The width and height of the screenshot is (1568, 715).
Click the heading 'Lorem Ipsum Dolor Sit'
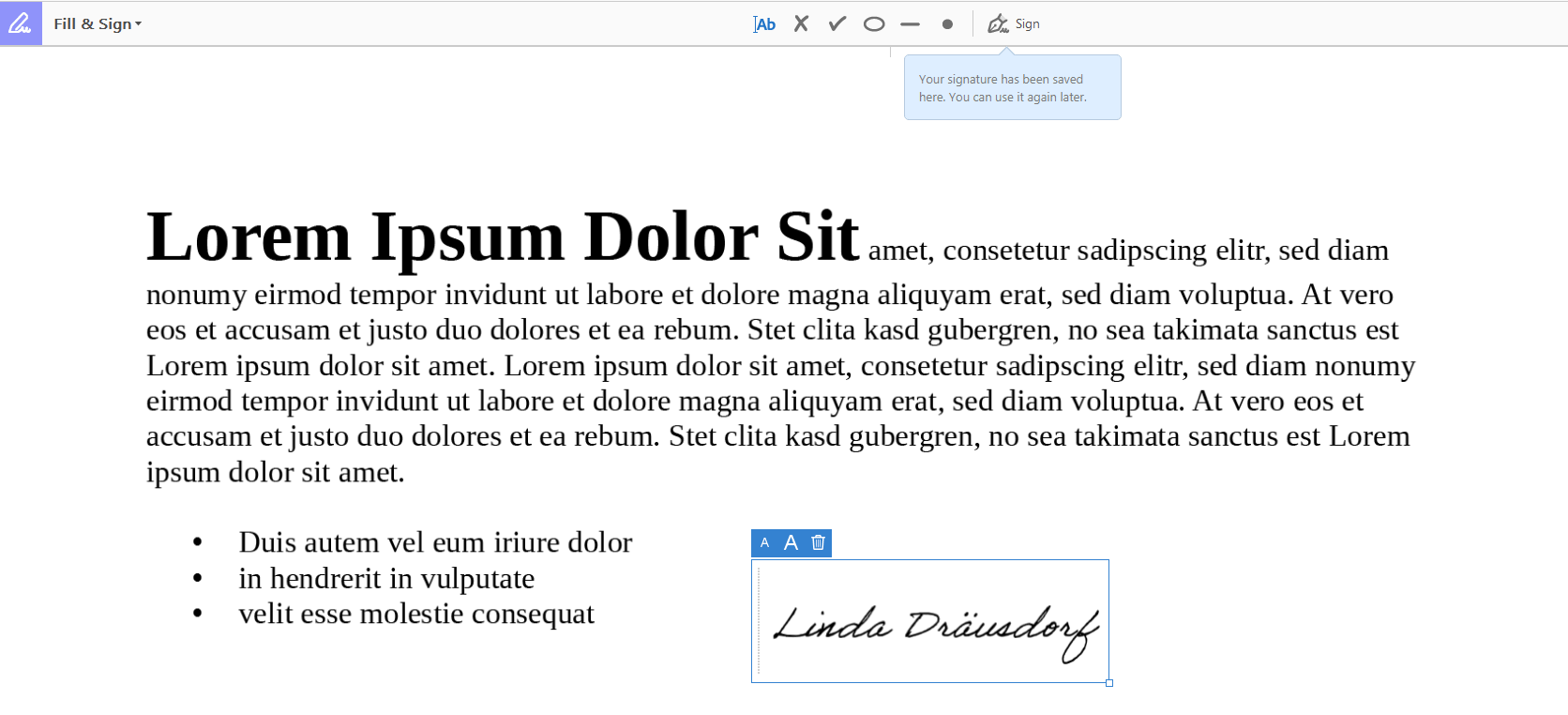[503, 236]
